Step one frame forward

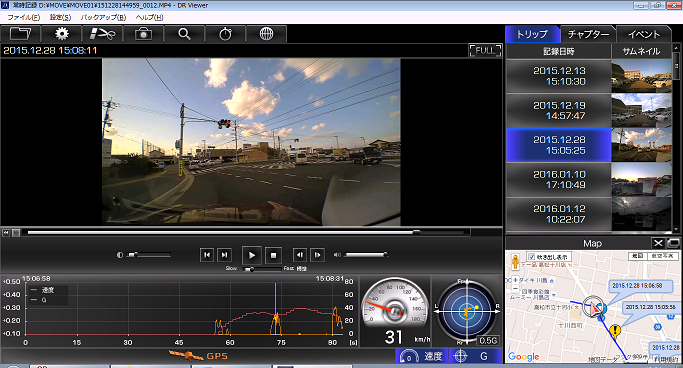(x=318, y=255)
